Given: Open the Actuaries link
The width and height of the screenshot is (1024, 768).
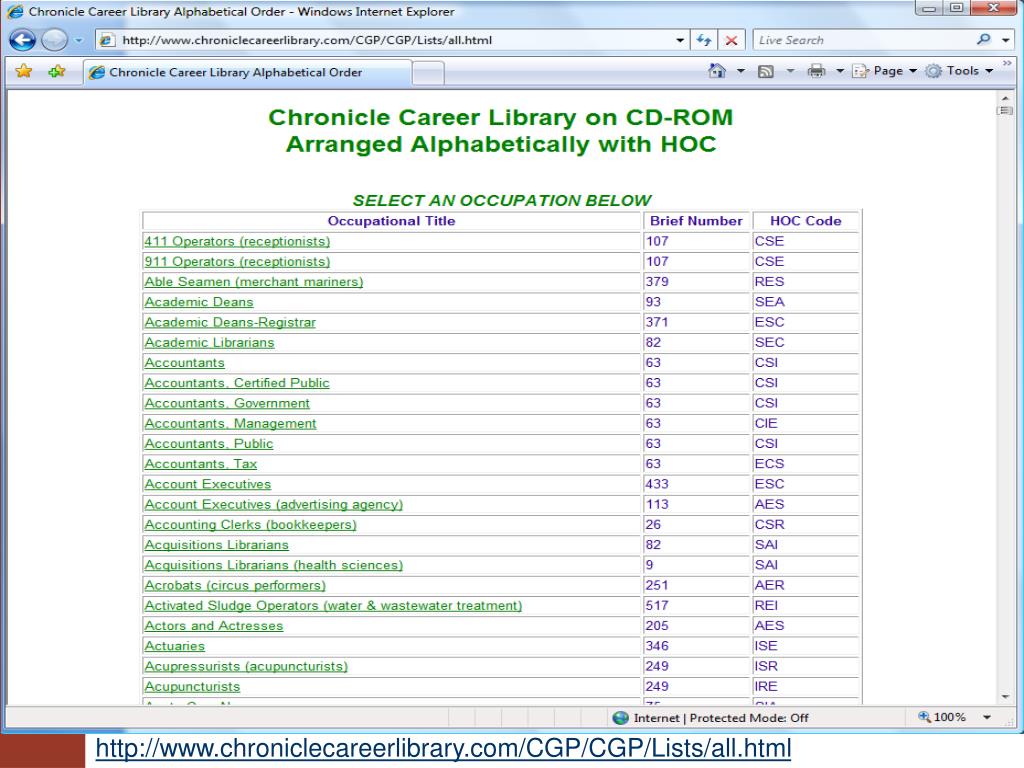Looking at the screenshot, I should pyautogui.click(x=174, y=646).
